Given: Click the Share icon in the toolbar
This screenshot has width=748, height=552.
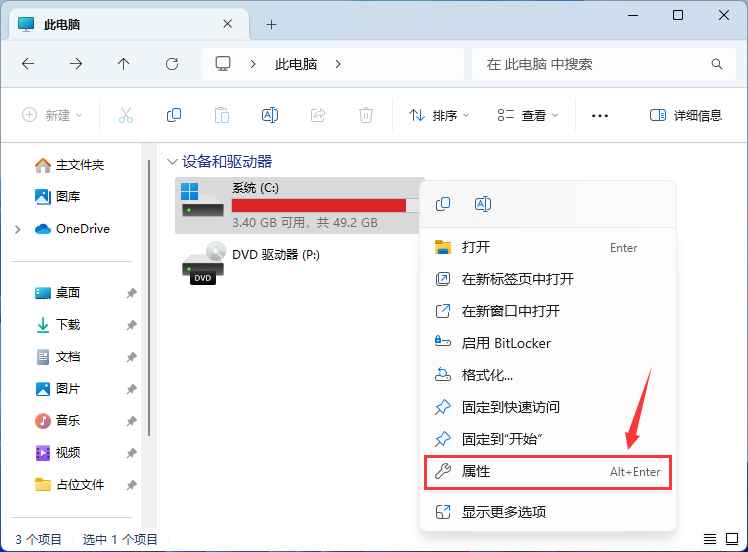Looking at the screenshot, I should coord(318,115).
